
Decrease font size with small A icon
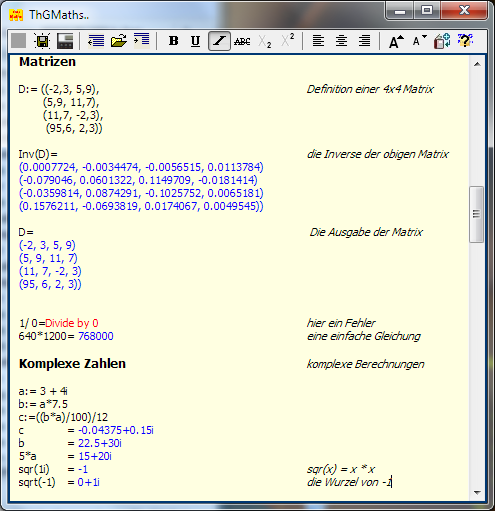[x=419, y=41]
